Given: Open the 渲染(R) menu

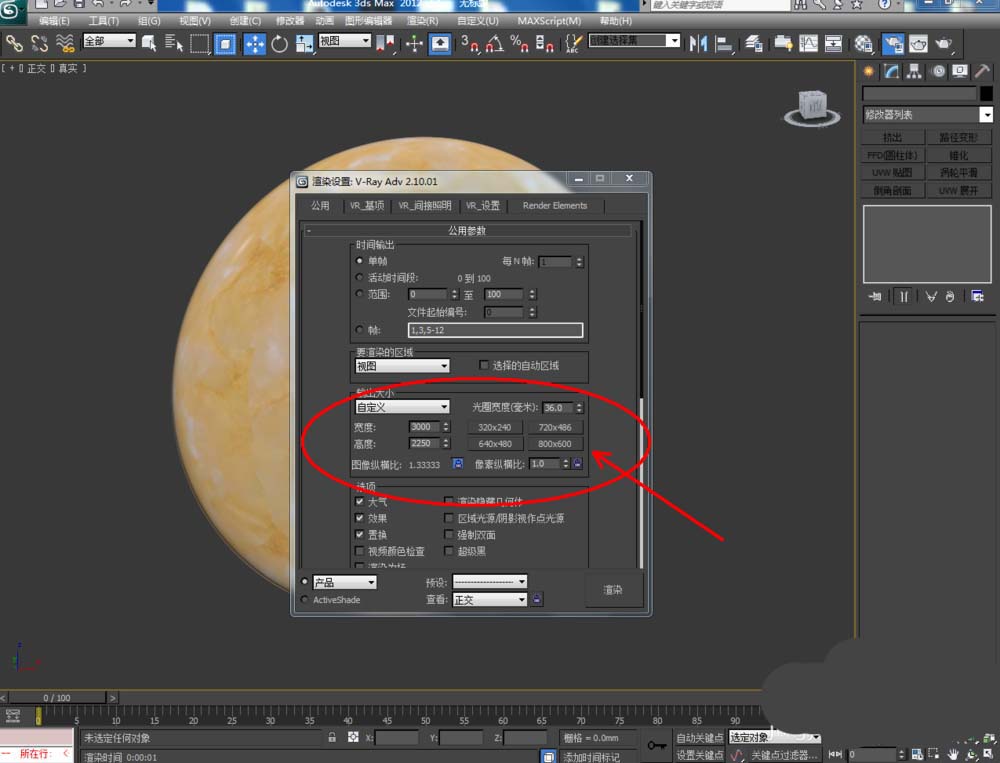Looking at the screenshot, I should 423,20.
